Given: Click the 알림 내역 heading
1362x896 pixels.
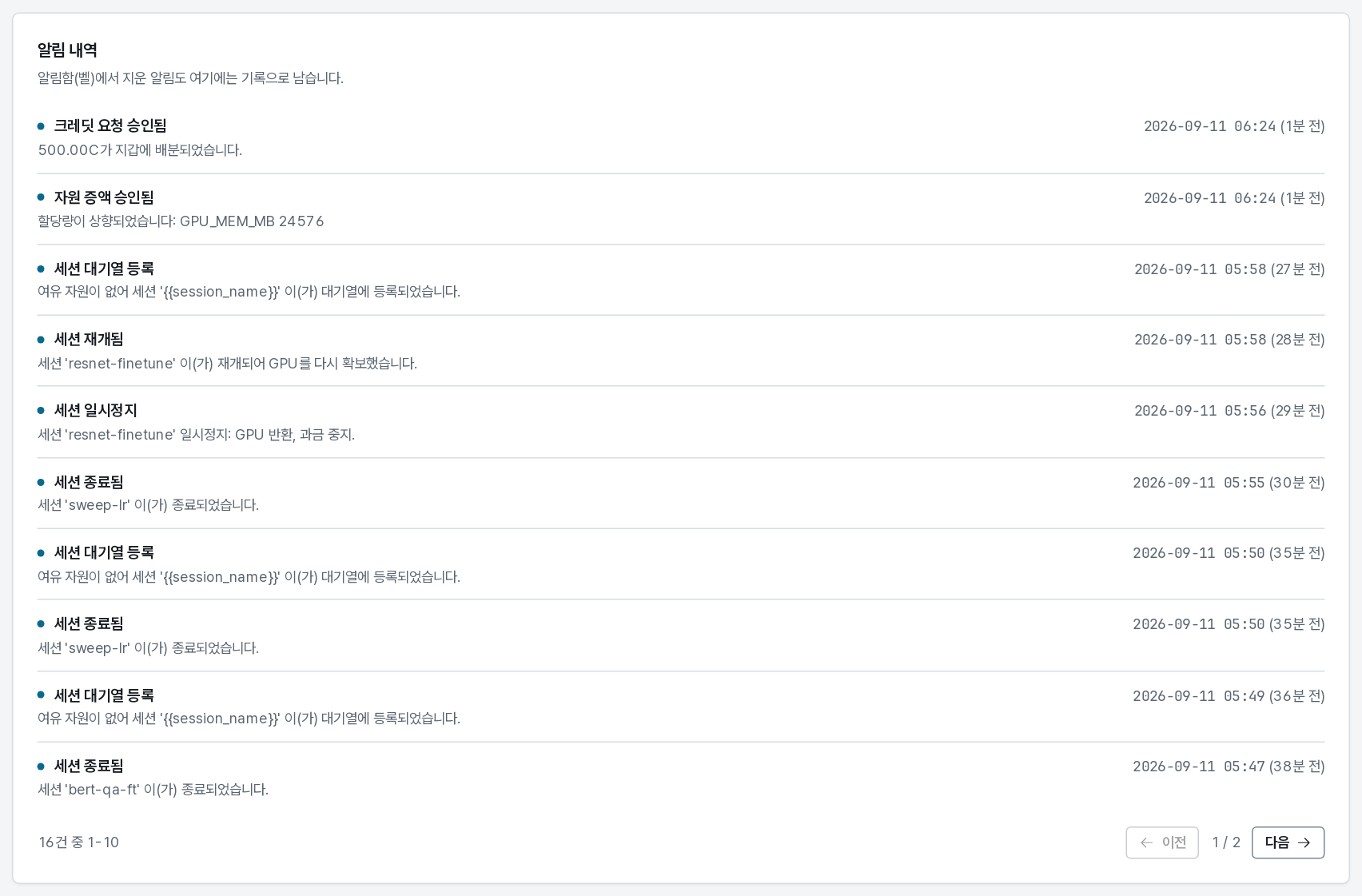Looking at the screenshot, I should [67, 50].
